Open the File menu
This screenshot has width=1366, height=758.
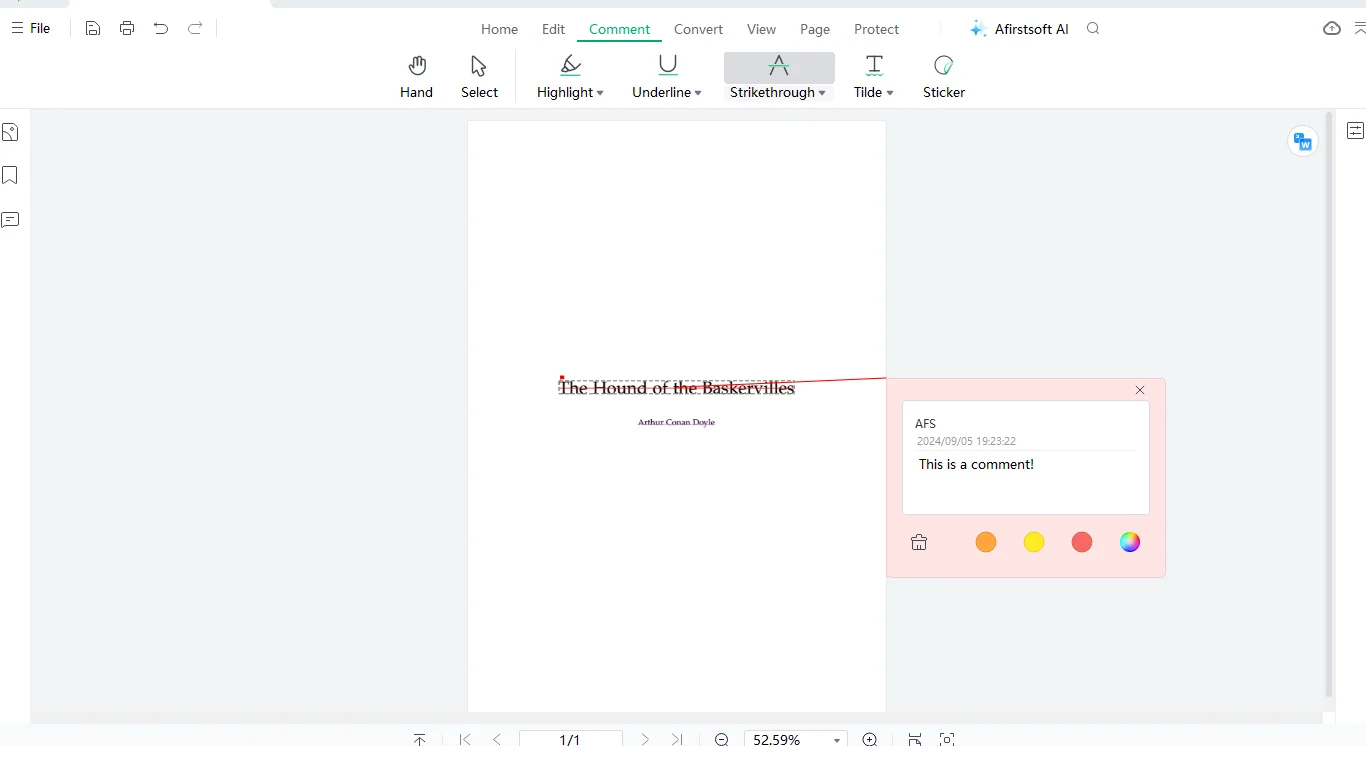tap(31, 28)
